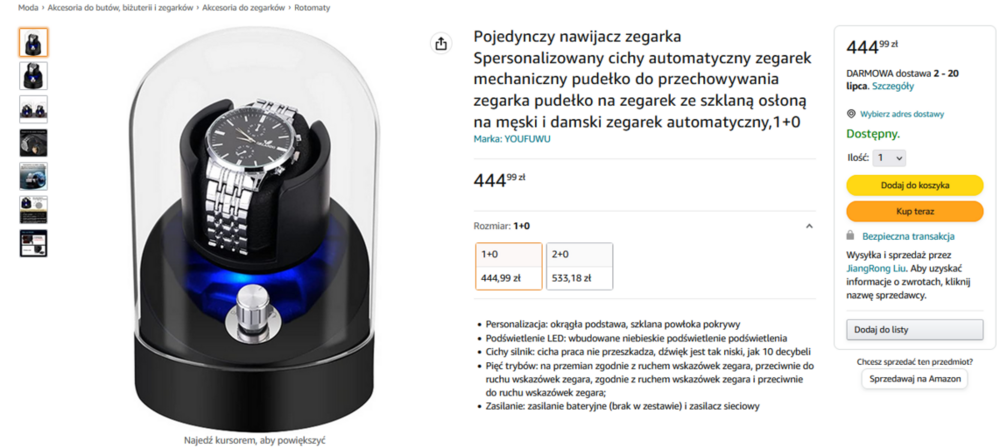Open seller JiangRong Liu link

[871, 269]
